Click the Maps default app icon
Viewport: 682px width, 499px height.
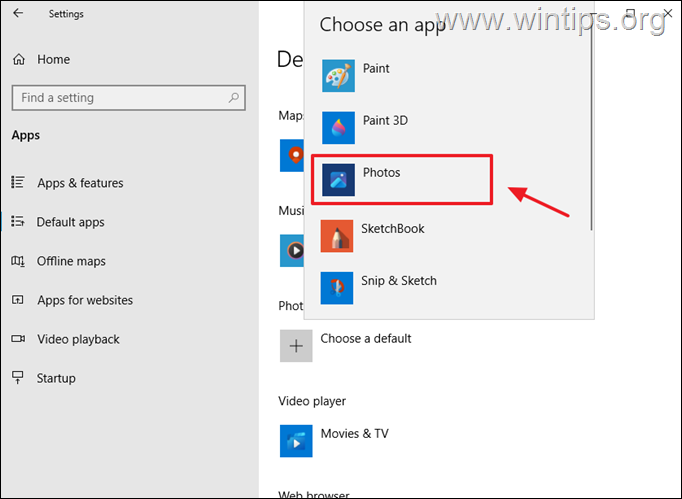pyautogui.click(x=292, y=155)
